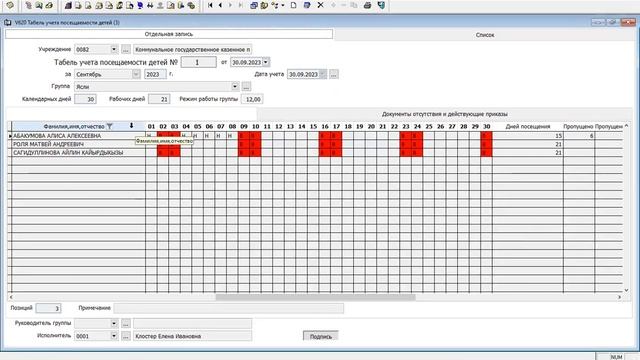Open Документы отсутствия и действующие приказы tab

(x=444, y=114)
